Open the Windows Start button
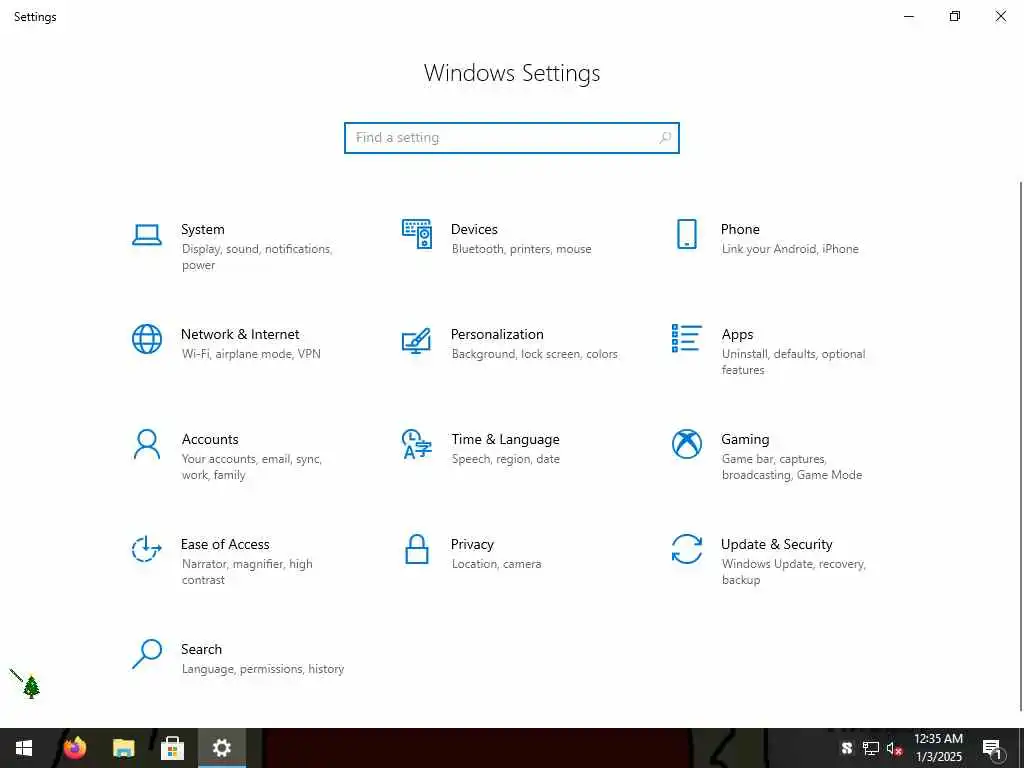The width and height of the screenshot is (1024, 768). coord(24,748)
